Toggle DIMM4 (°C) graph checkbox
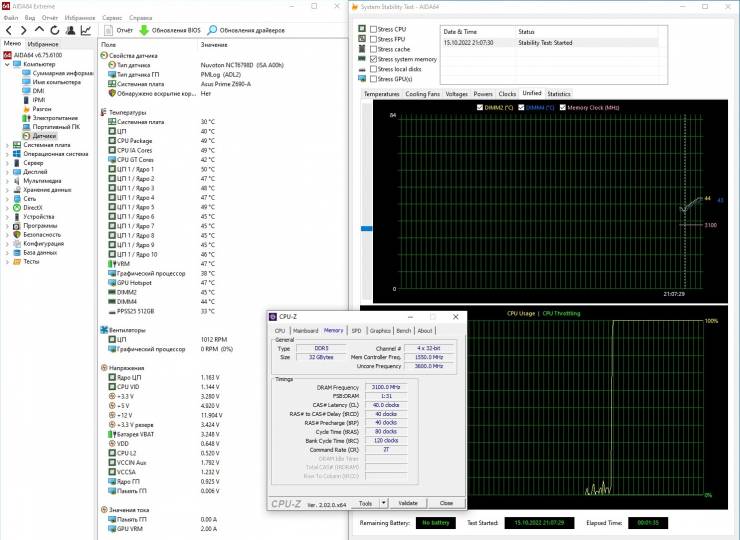The image size is (740, 540). [521, 108]
